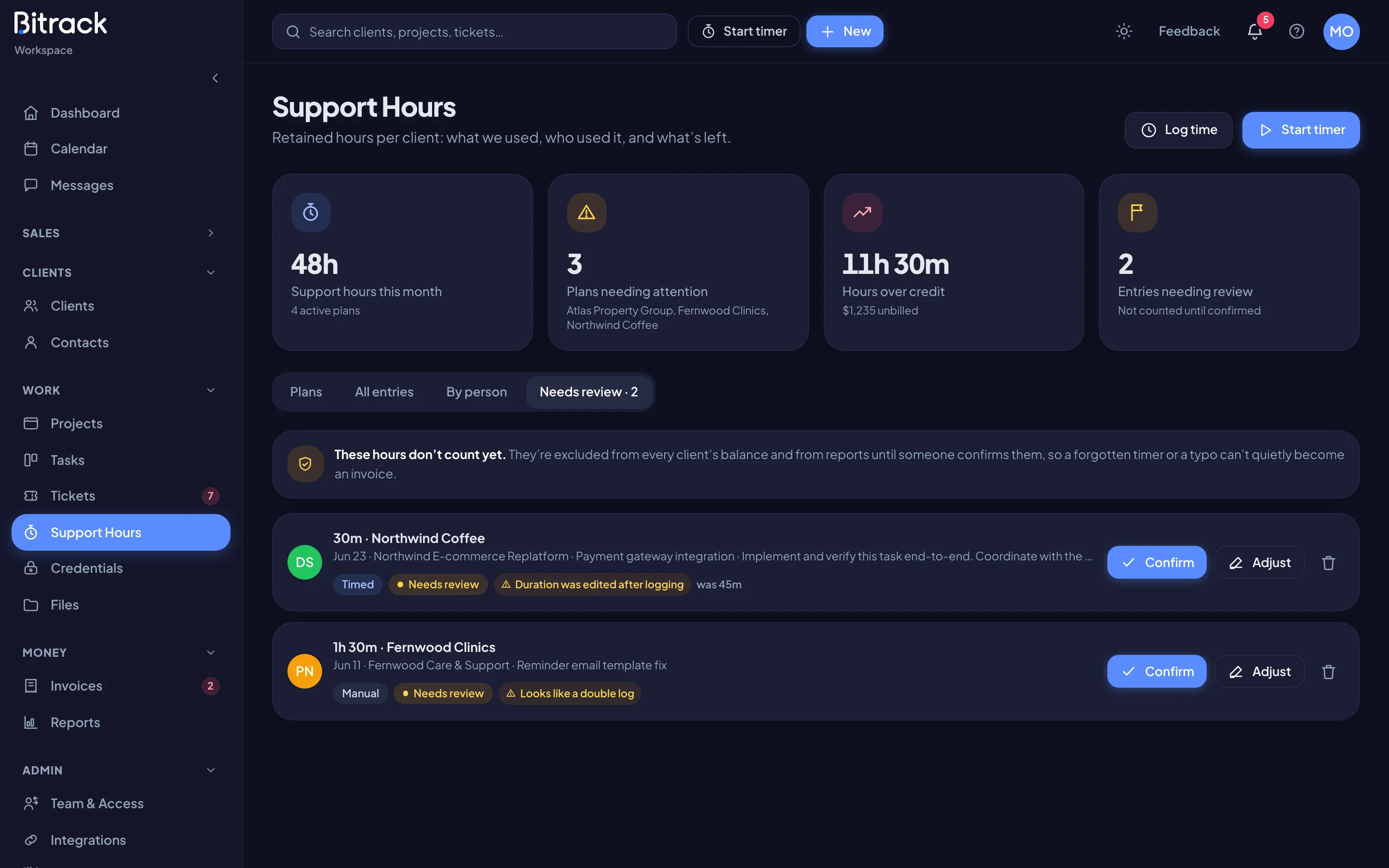The image size is (1389, 868).
Task: Open Invoices in the sidebar
Action: pos(121,686)
